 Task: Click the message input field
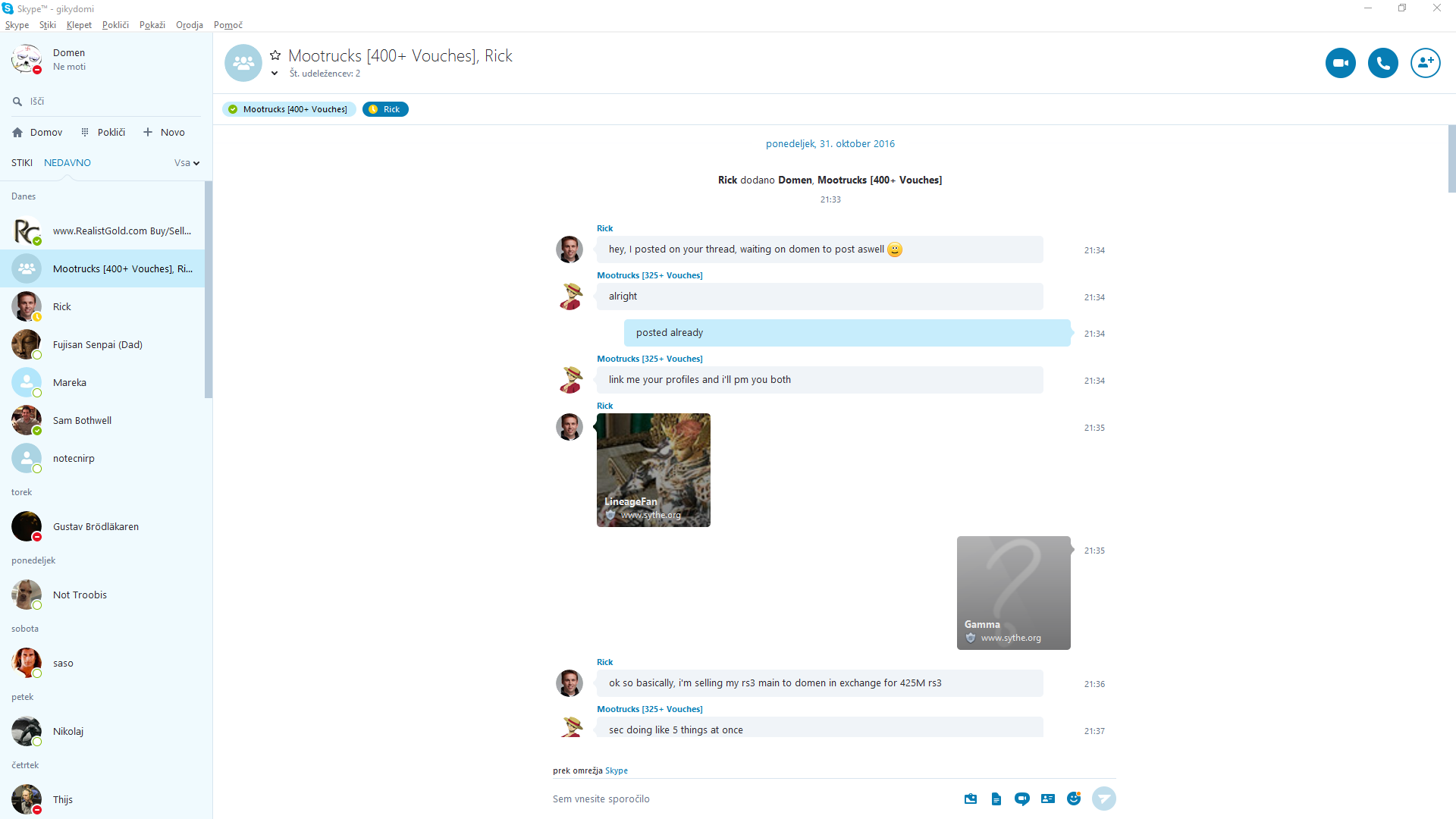tap(751, 799)
